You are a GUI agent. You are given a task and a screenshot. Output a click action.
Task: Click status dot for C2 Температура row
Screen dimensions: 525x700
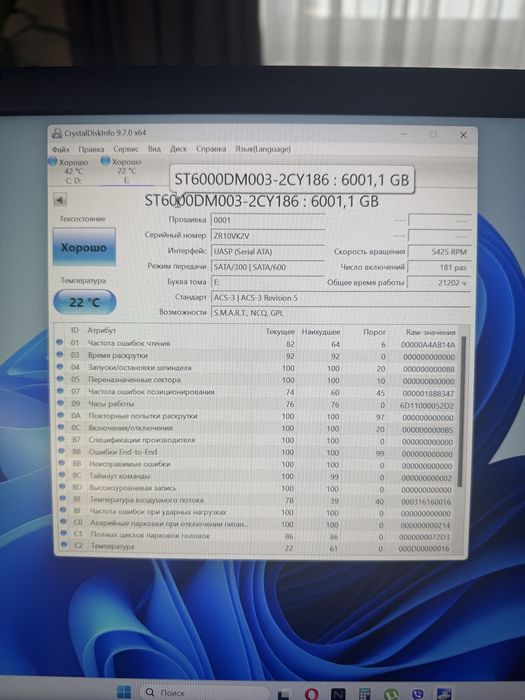[x=64, y=545]
